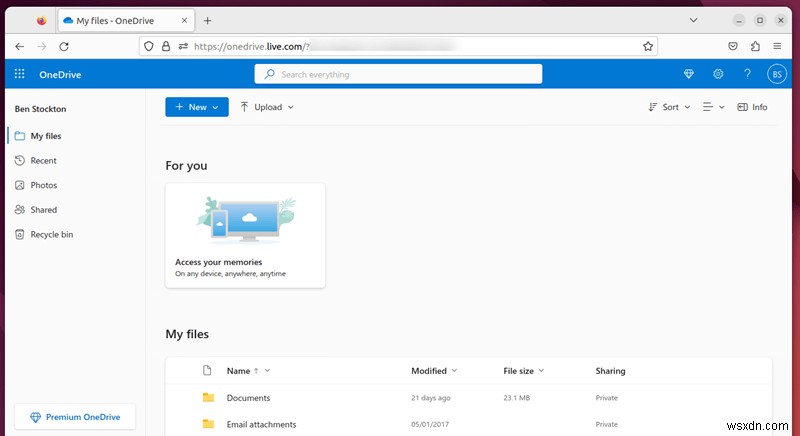This screenshot has width=800, height=436.
Task: Open Firefox Pocket save icon
Action: 733,46
